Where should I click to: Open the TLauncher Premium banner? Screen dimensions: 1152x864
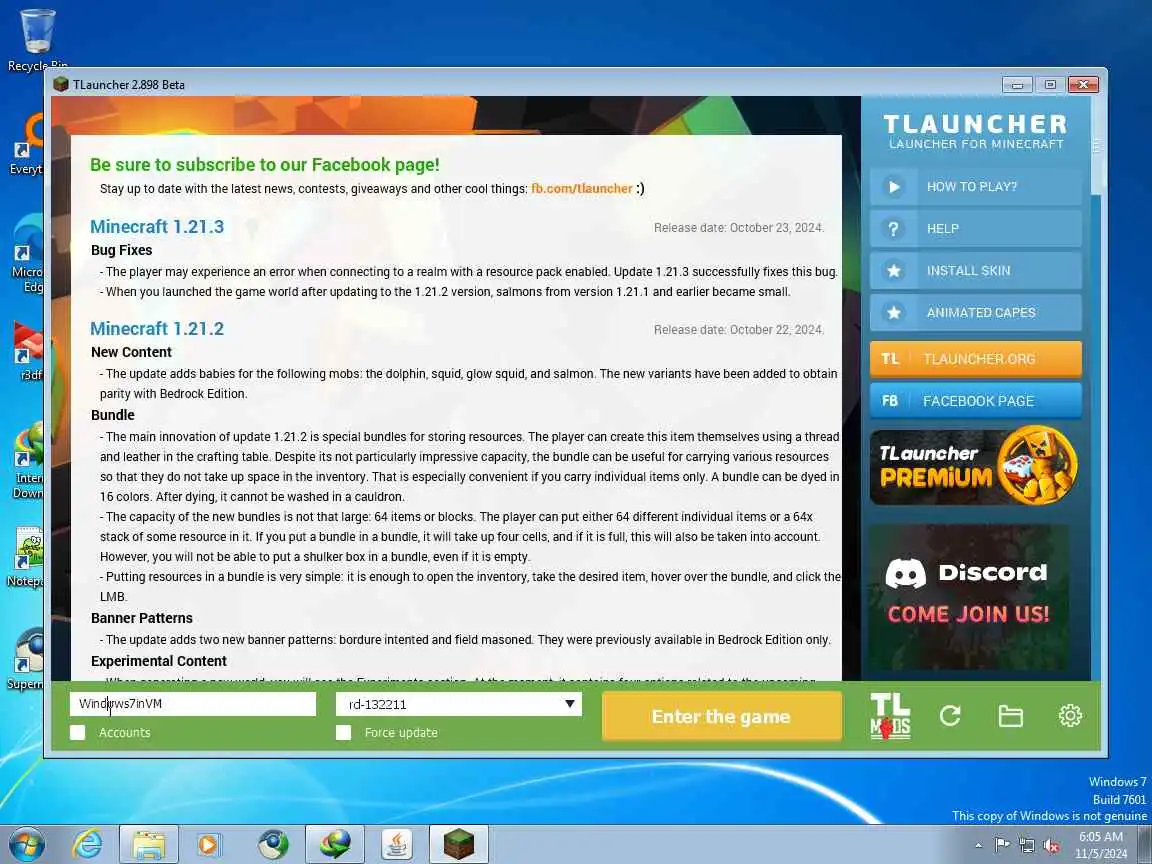point(974,466)
